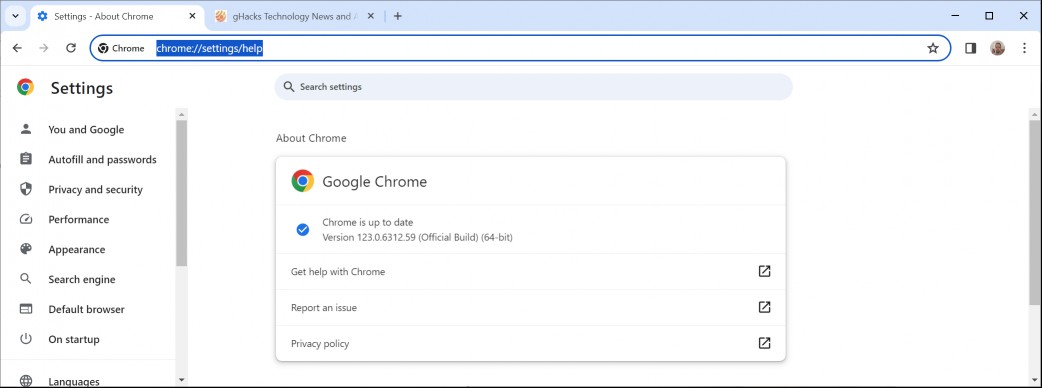Open Report an issue link
The width and height of the screenshot is (1042, 388).
pos(530,308)
